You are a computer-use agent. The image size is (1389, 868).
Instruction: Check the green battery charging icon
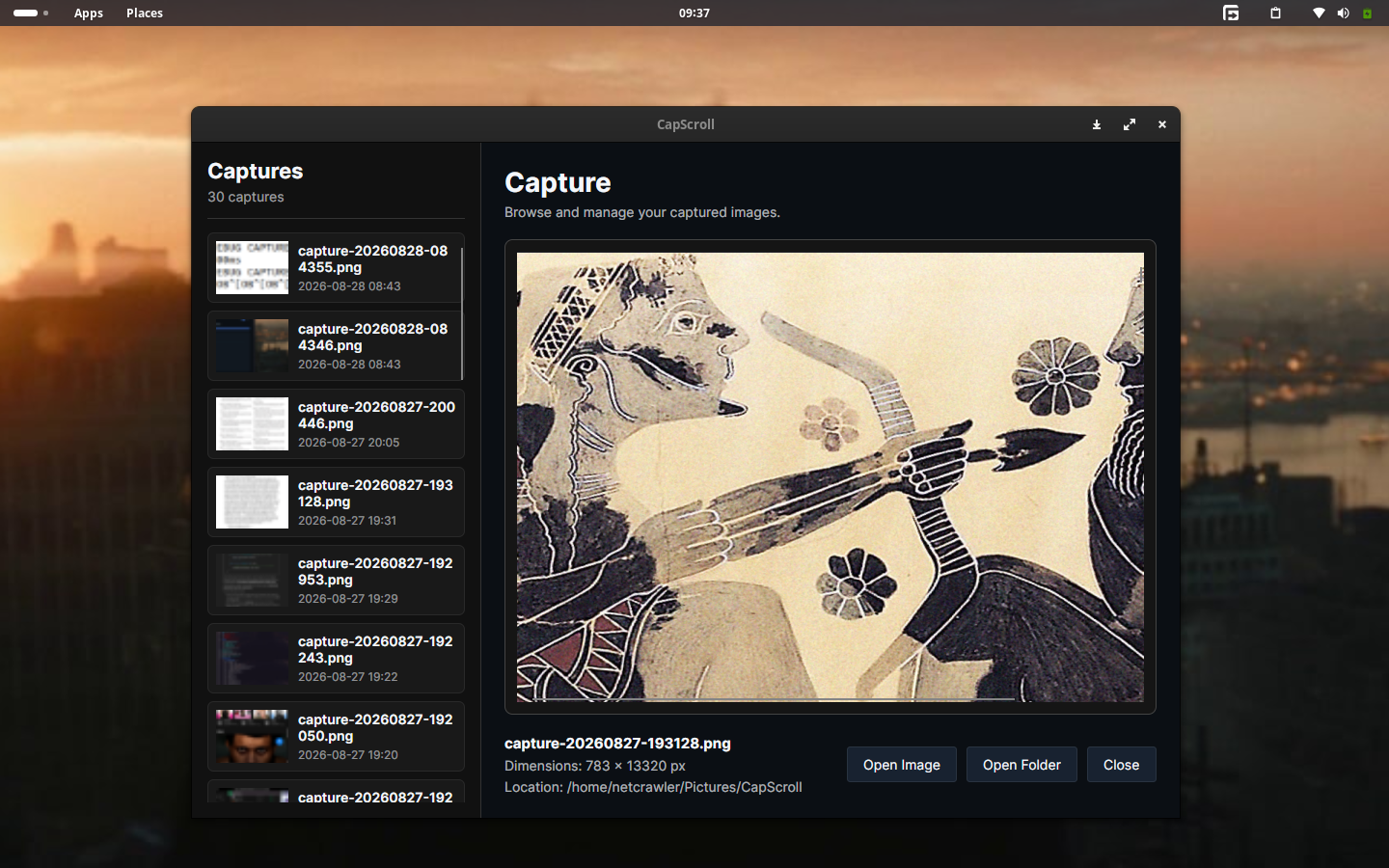pyautogui.click(x=1367, y=14)
